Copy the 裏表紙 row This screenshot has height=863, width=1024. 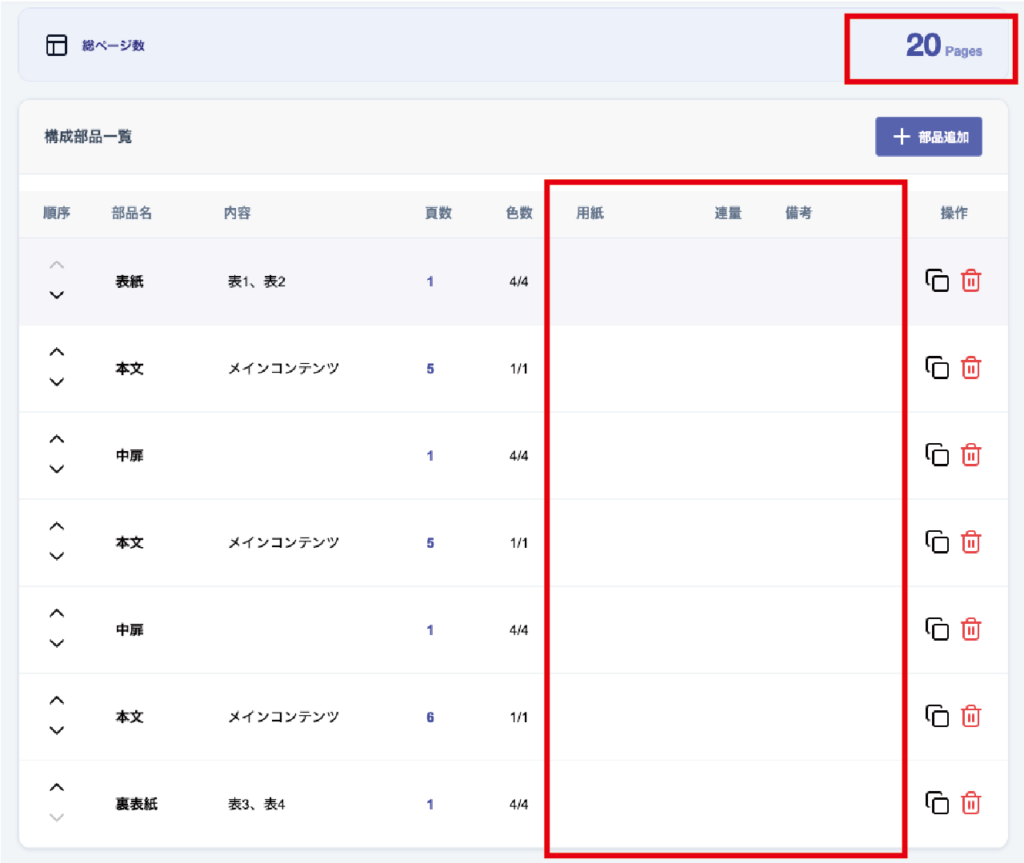(937, 803)
